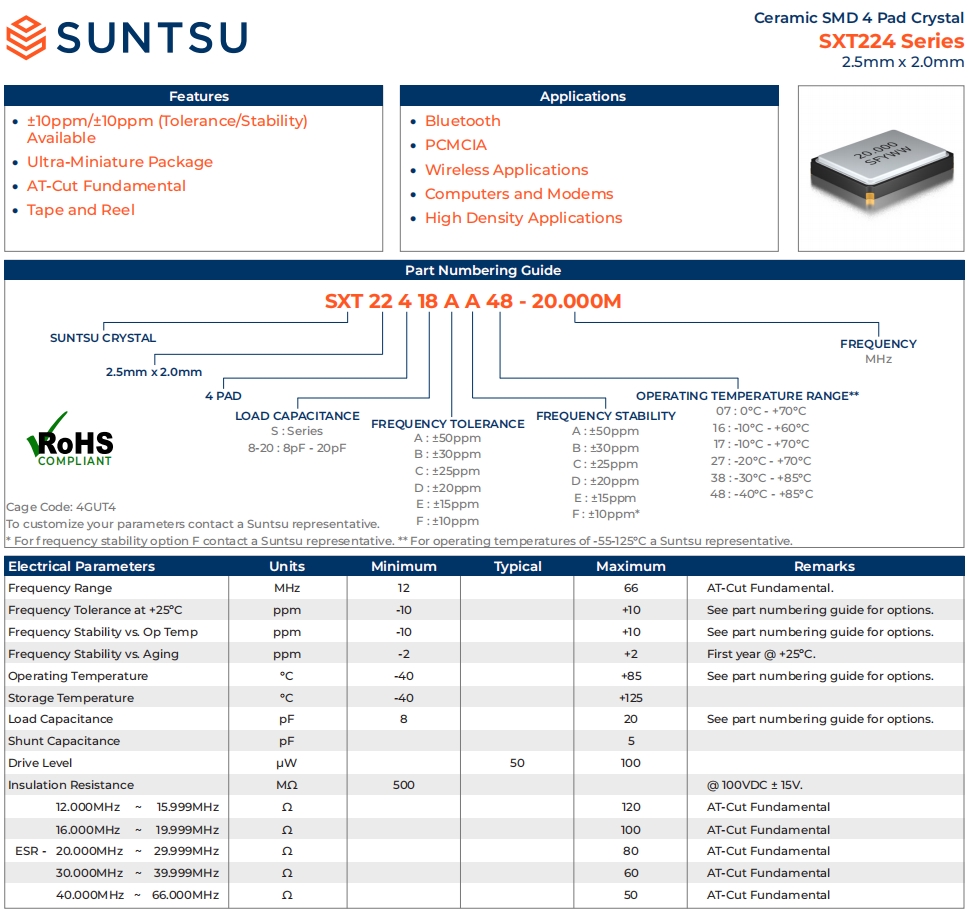This screenshot has height=909, width=969.
Task: Select the 'Ultra-Miniature Package' feature
Action: tap(120, 162)
